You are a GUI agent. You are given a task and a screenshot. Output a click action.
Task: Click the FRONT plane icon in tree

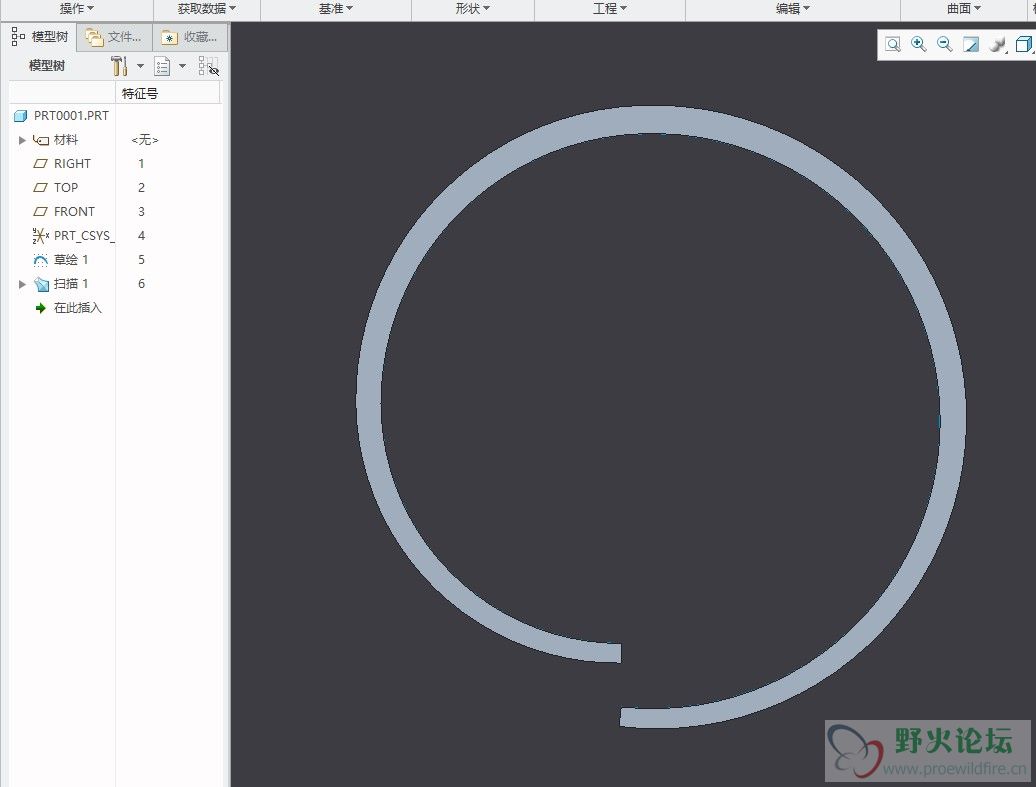tap(41, 211)
